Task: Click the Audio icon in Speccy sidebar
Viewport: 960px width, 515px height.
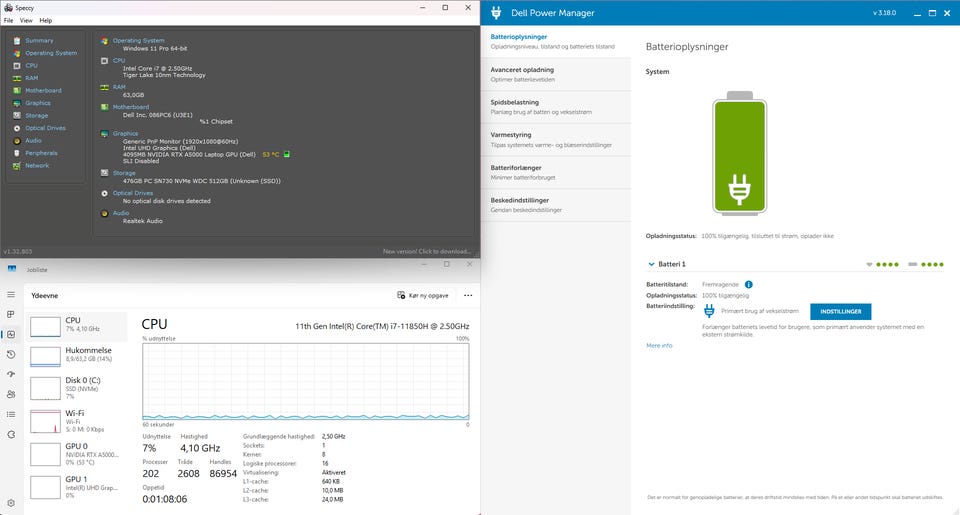Action: coord(17,141)
